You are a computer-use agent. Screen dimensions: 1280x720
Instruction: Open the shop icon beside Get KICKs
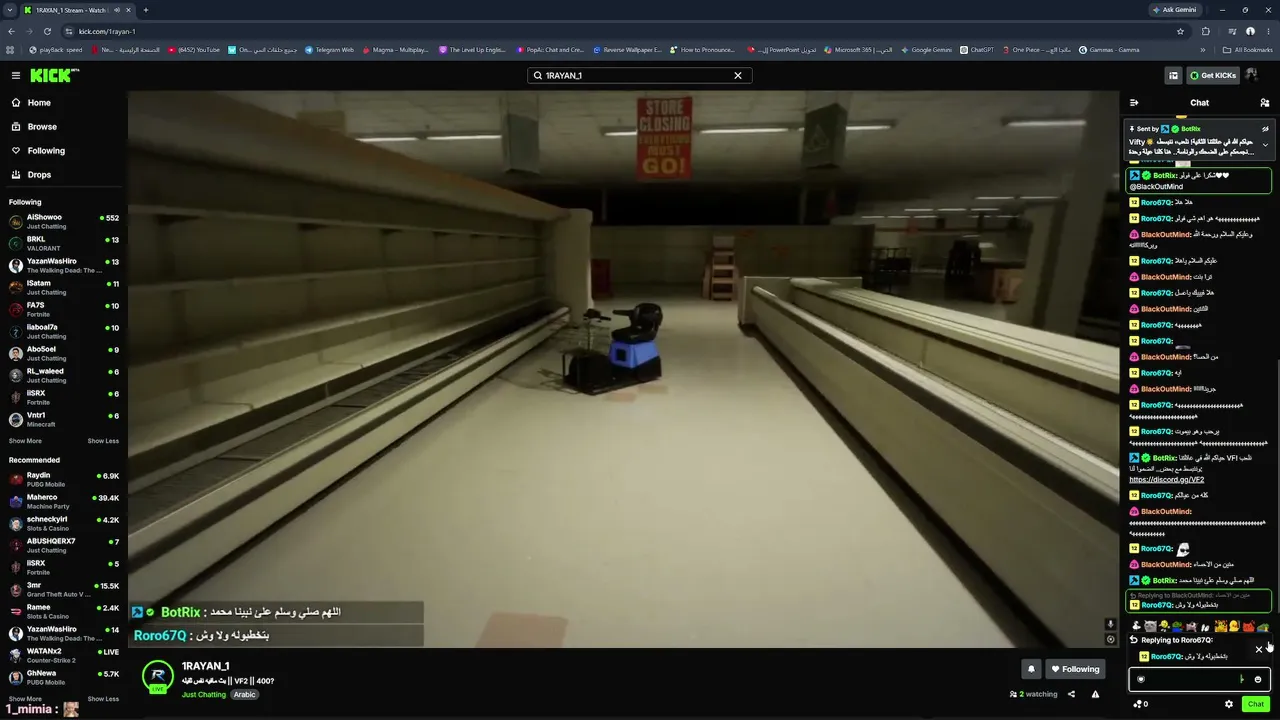click(x=1173, y=75)
